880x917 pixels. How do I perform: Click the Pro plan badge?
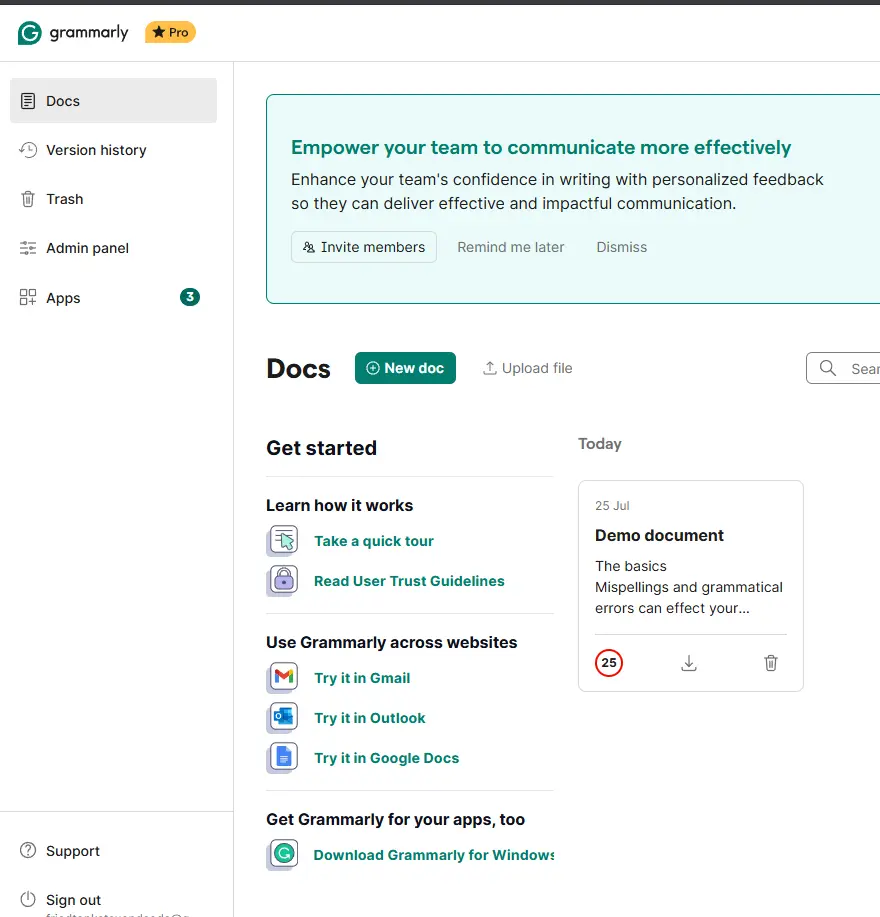tap(170, 32)
